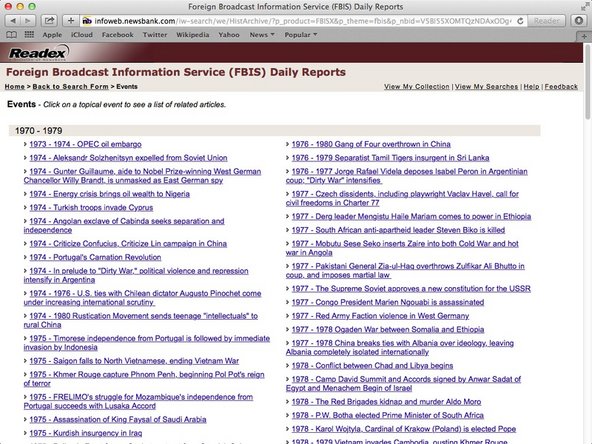The image size is (592, 444).
Task: Open Assassination of King Faysal event
Action: pyautogui.click(x=118, y=419)
